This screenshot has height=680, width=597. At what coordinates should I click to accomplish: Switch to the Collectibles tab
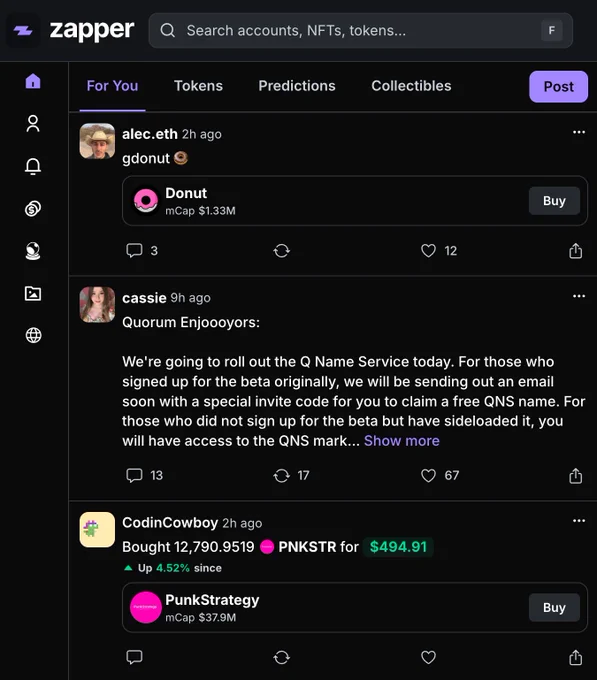411,86
